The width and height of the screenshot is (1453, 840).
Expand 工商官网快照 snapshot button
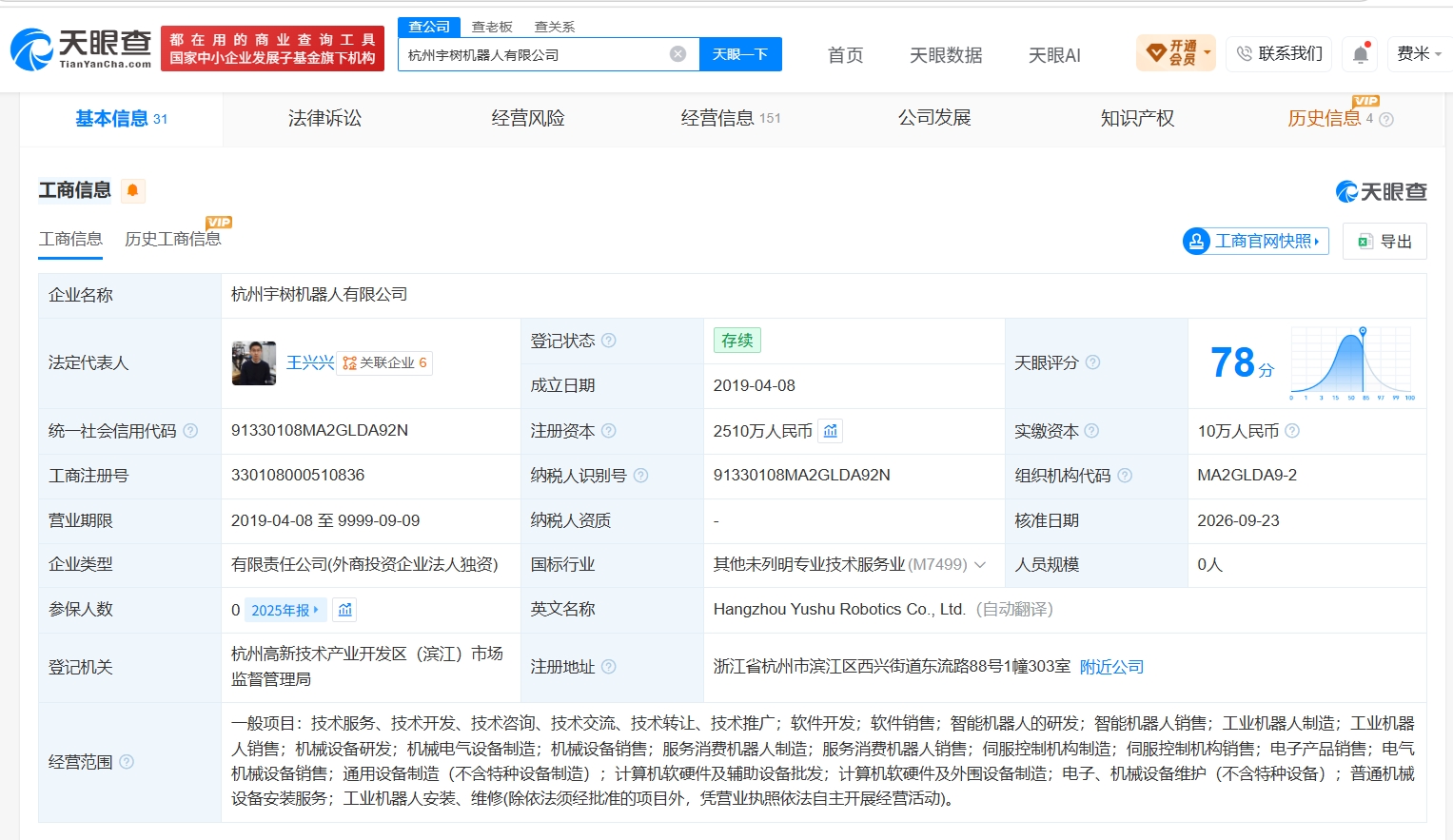[x=1256, y=242]
